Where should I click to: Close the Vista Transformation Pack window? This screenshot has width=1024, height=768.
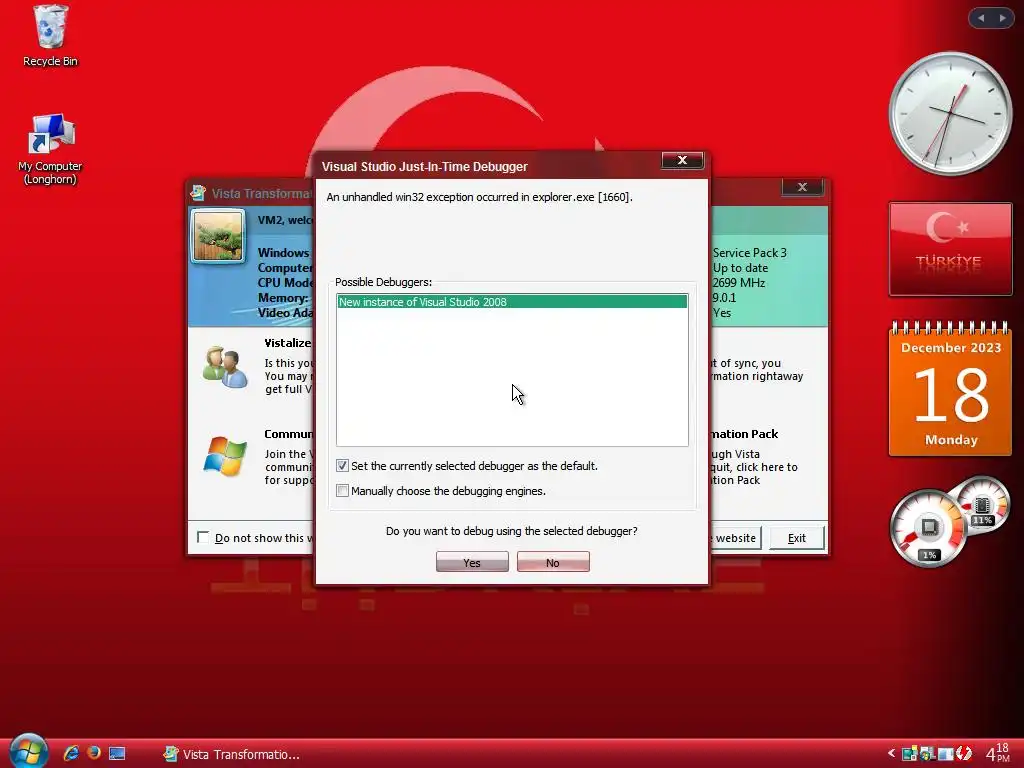[x=802, y=187]
